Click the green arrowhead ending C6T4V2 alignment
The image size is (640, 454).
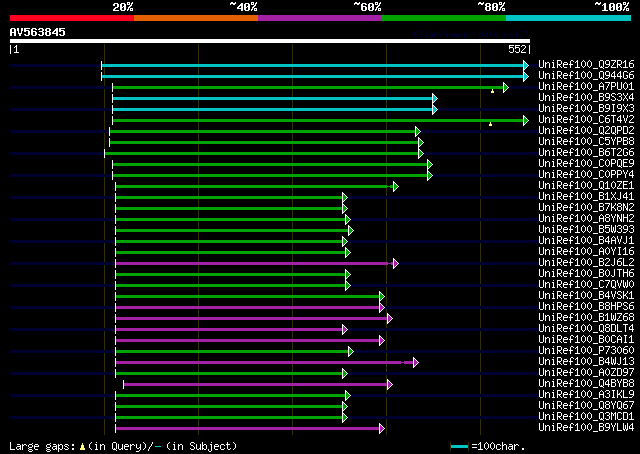526,120
